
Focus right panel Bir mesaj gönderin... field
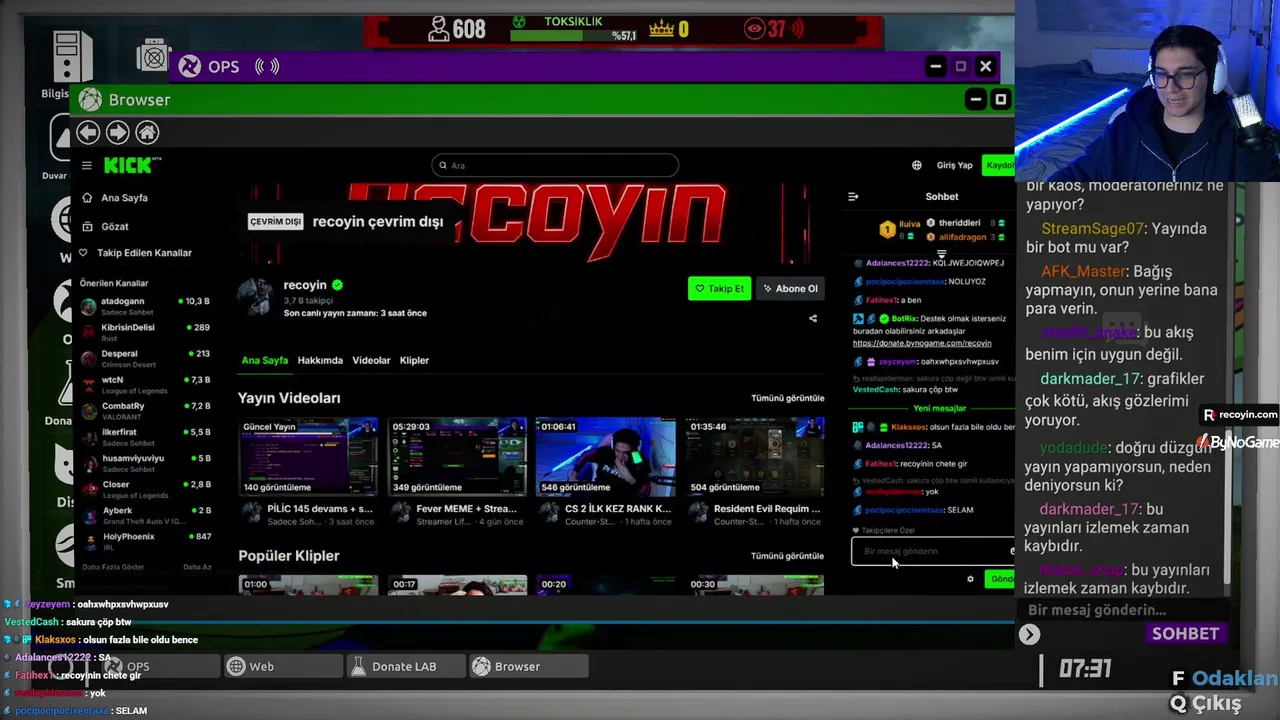[1122, 610]
